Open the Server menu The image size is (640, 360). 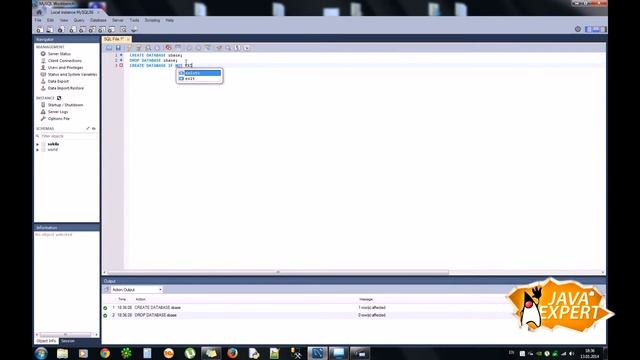[x=118, y=20]
